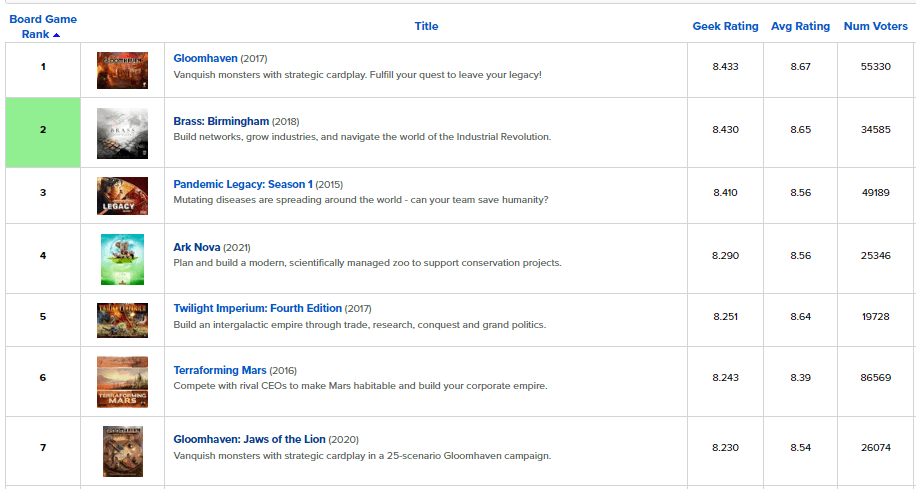This screenshot has width=916, height=489.
Task: Open the Pandemic Legacy cover thumbnail
Action: (x=122, y=196)
